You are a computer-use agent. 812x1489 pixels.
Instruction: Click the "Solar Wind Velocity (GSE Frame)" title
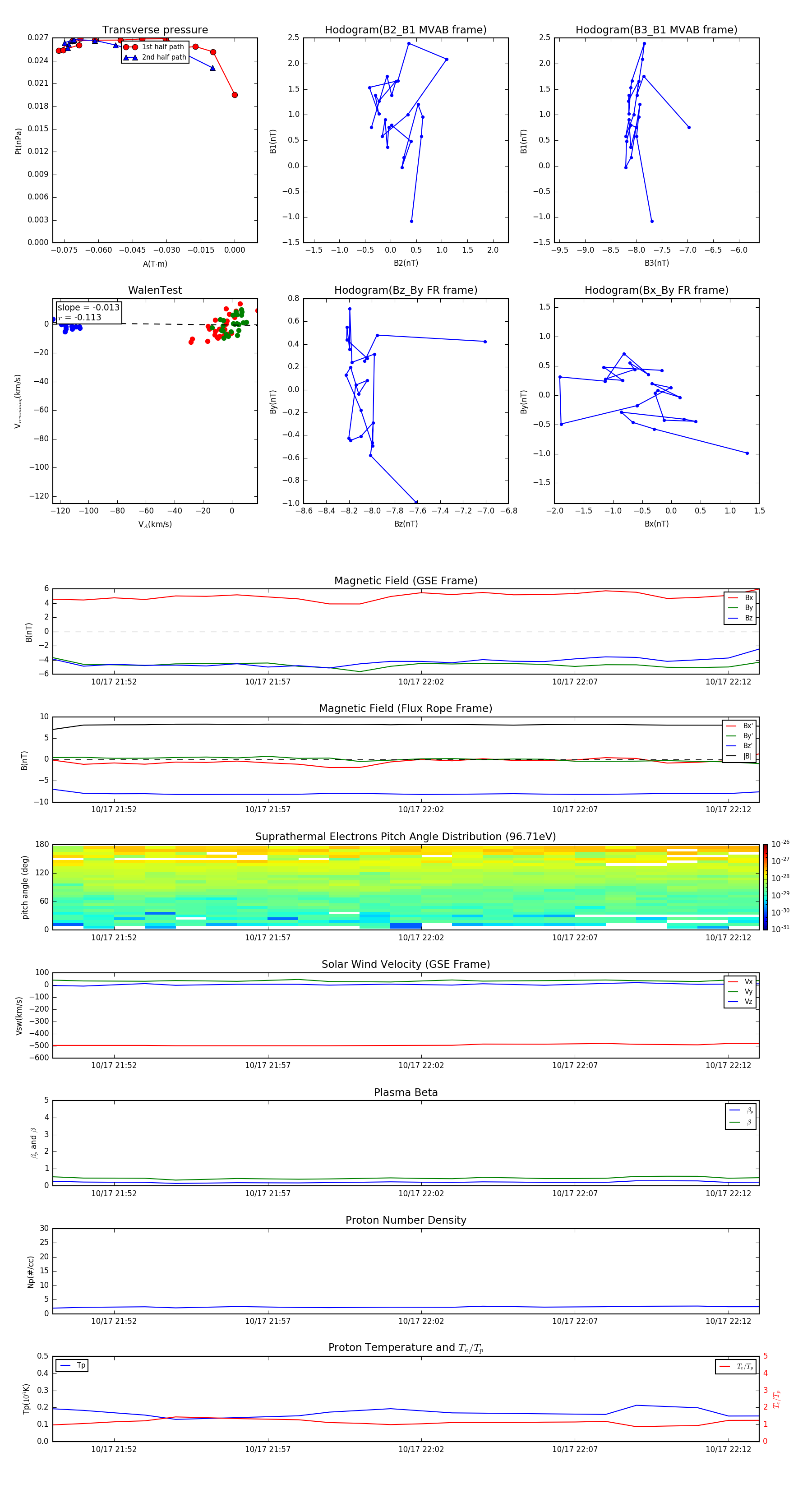click(x=406, y=964)
